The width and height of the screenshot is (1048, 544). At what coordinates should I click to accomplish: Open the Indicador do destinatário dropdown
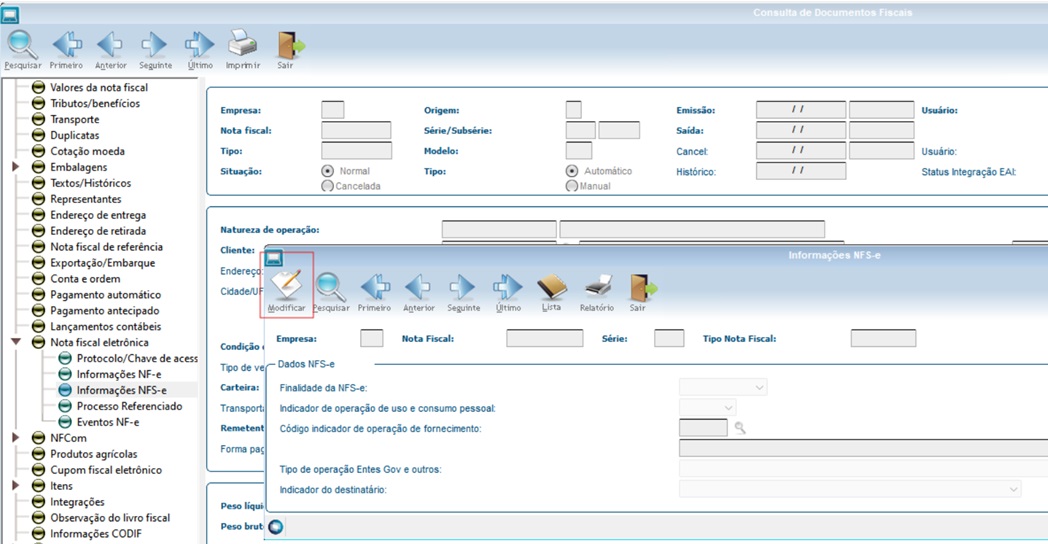pyautogui.click(x=851, y=489)
